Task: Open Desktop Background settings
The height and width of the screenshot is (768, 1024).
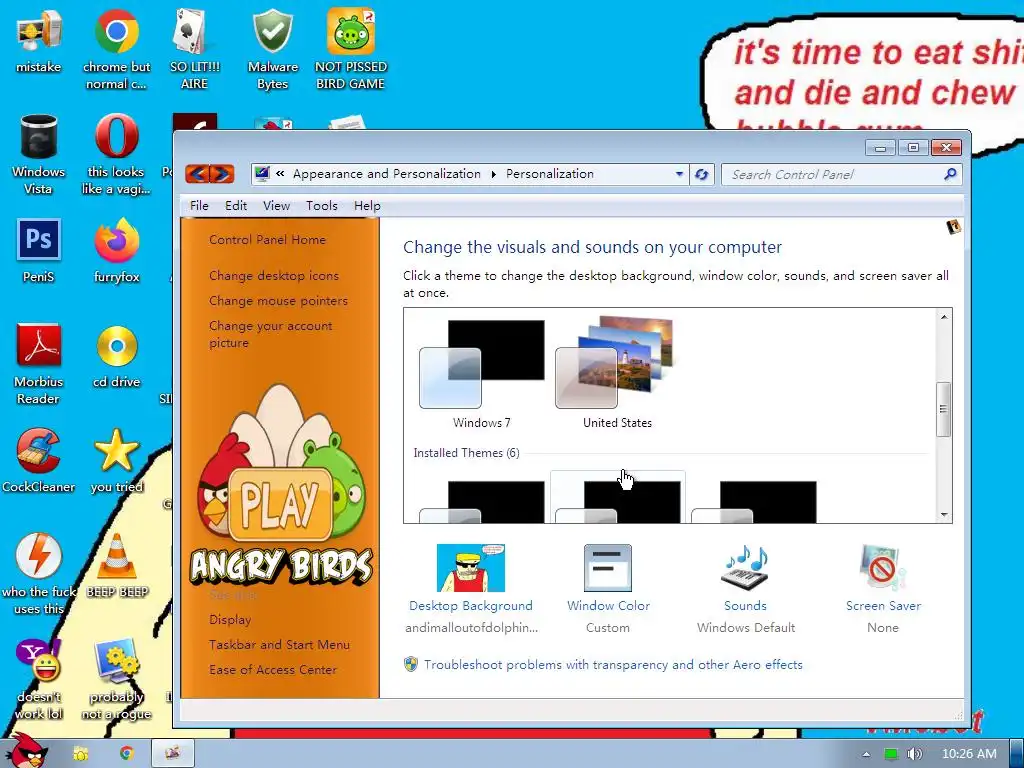Action: click(471, 589)
